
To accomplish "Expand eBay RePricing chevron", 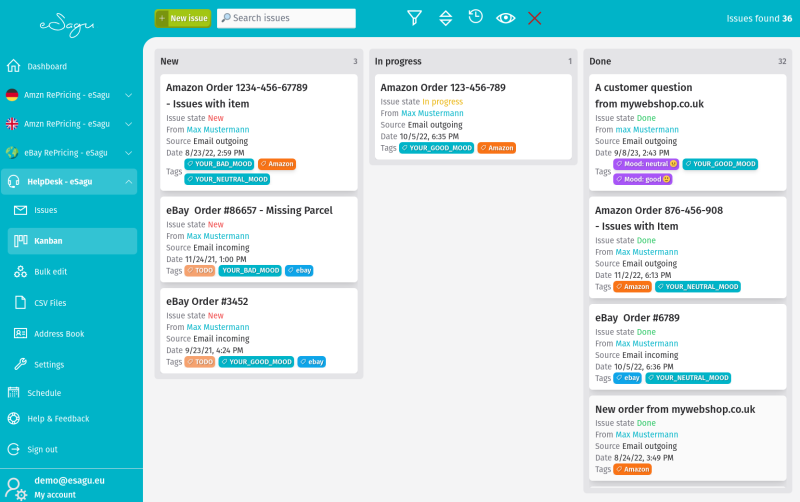I will (129, 153).
